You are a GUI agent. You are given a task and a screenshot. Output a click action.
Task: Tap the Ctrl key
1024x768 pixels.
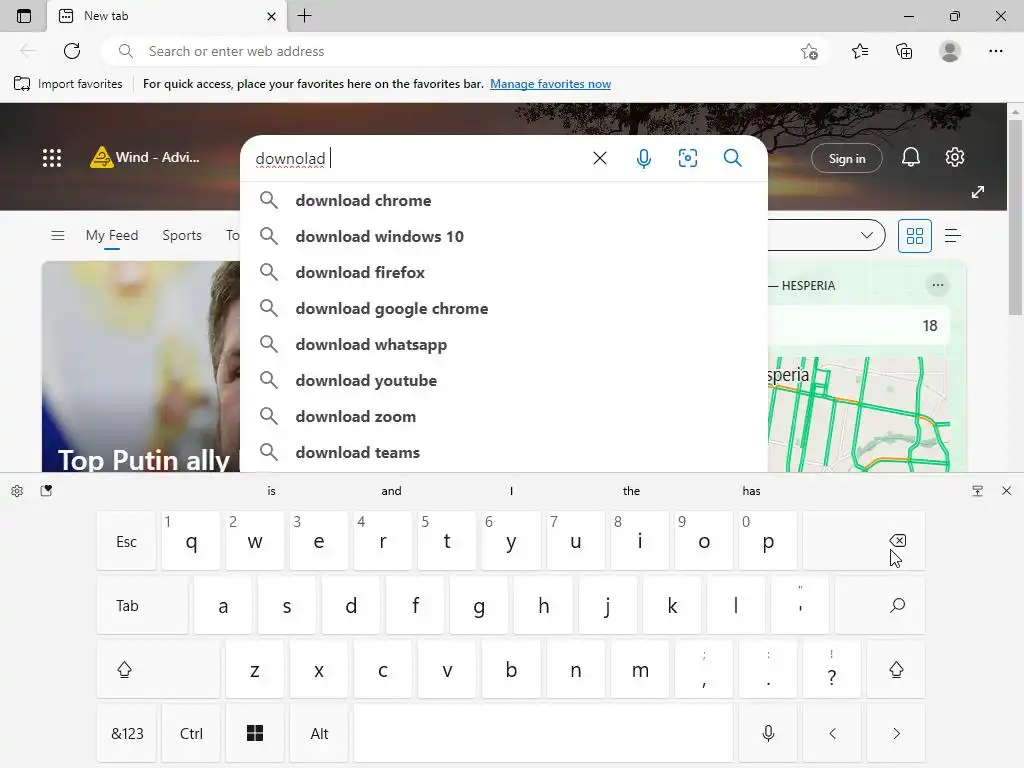coord(191,733)
